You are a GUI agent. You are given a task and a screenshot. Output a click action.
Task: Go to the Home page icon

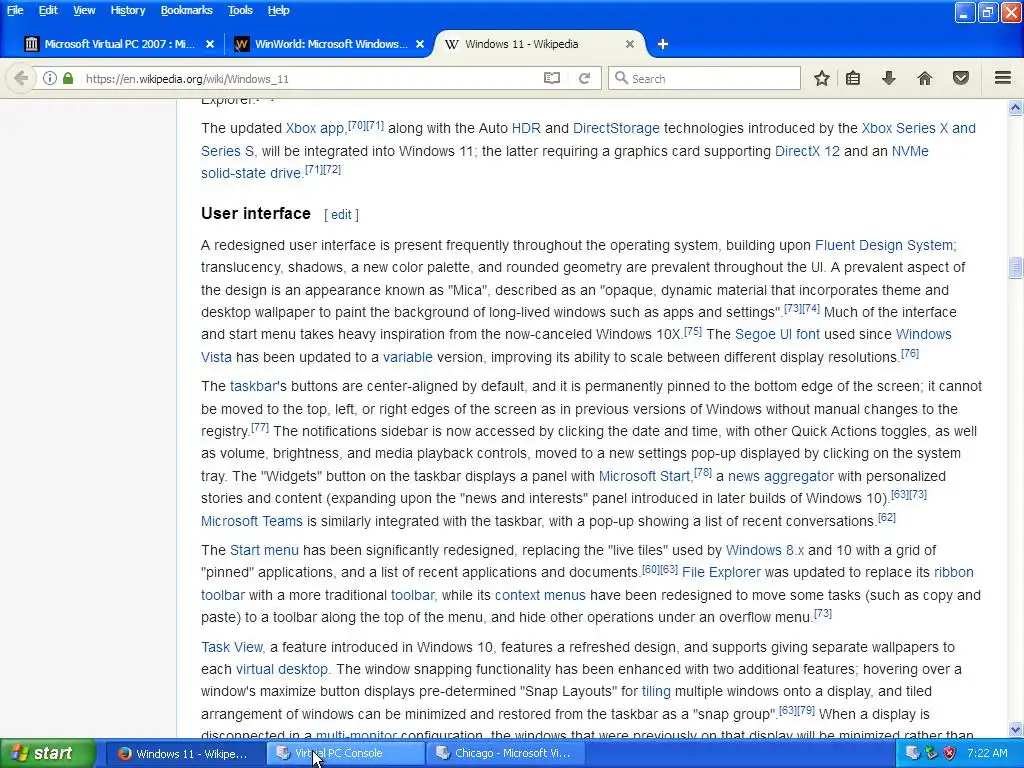(x=924, y=78)
